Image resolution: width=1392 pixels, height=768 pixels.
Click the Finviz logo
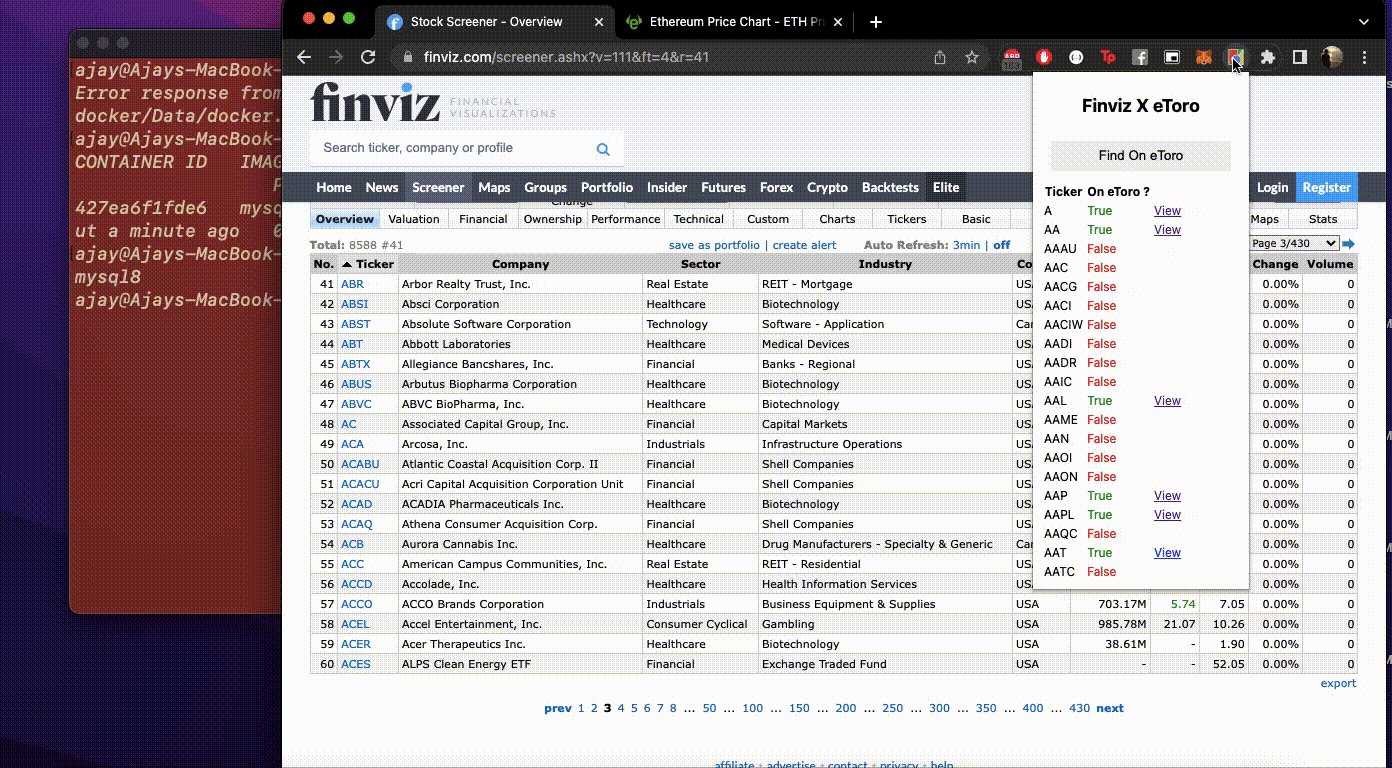click(374, 102)
